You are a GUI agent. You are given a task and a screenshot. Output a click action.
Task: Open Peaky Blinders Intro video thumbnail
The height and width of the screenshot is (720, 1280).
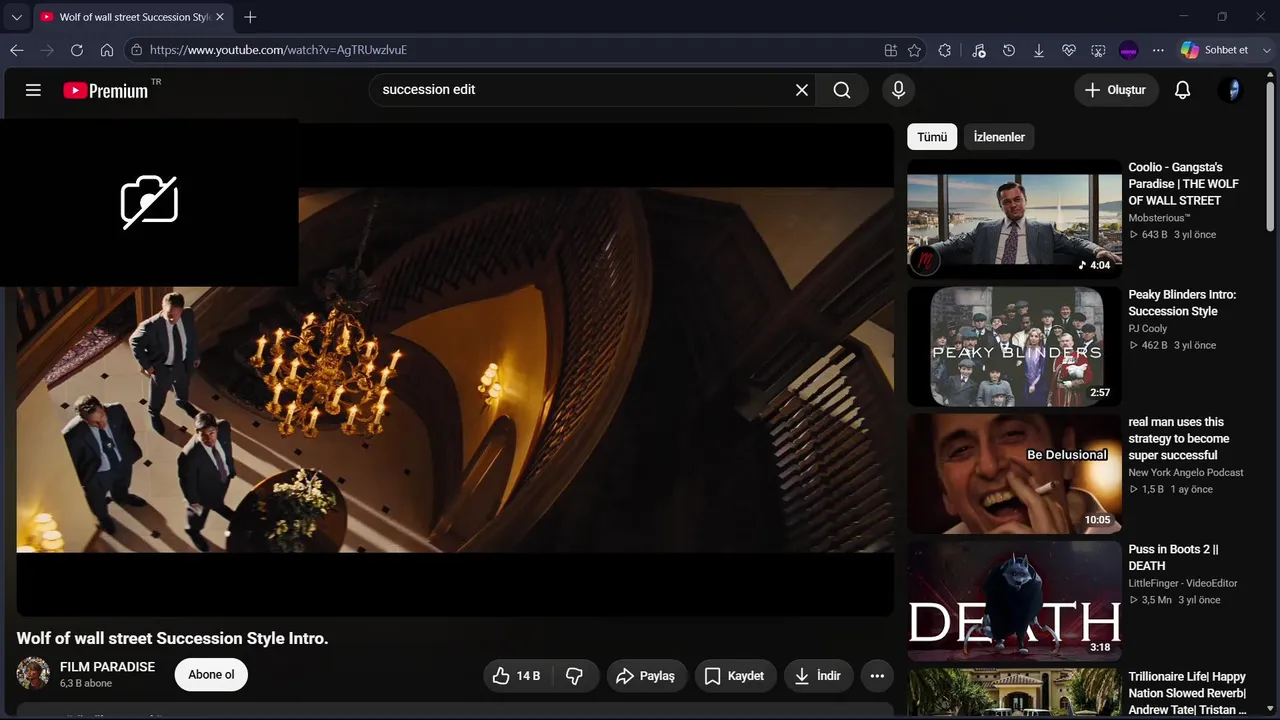[x=1014, y=347]
